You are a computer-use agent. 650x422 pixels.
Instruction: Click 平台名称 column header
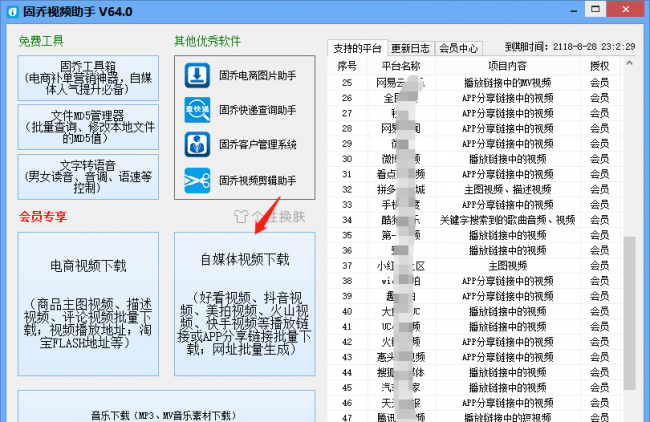[x=401, y=66]
